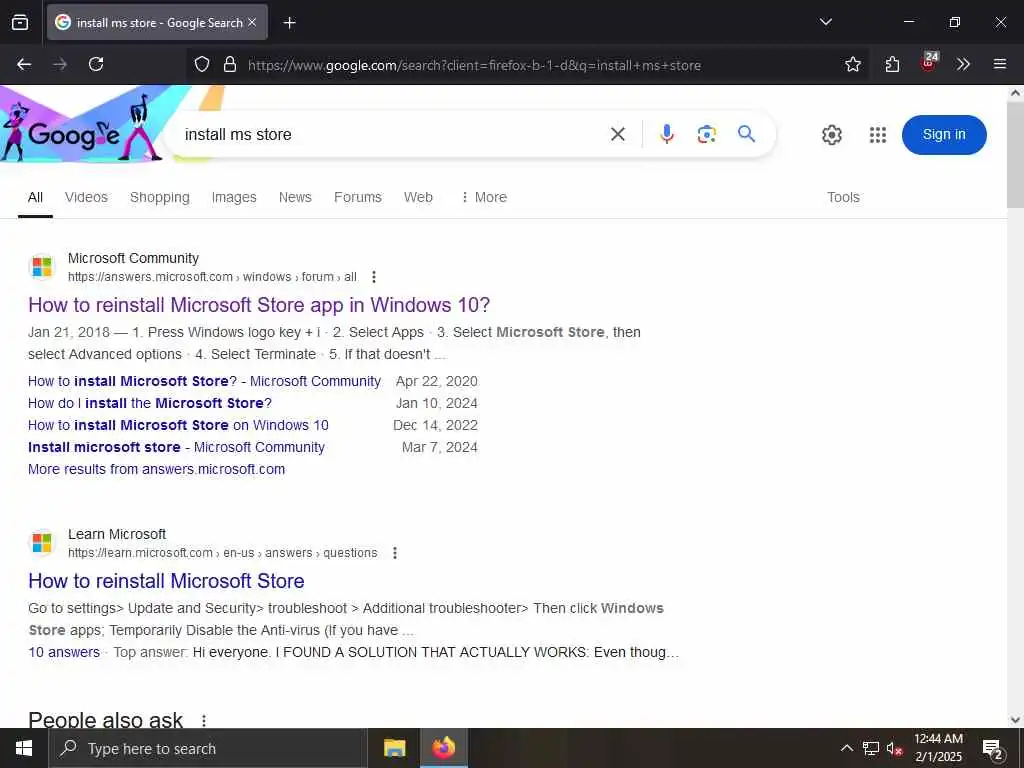This screenshot has width=1024, height=768.
Task: Expand the More search filters
Action: click(484, 197)
